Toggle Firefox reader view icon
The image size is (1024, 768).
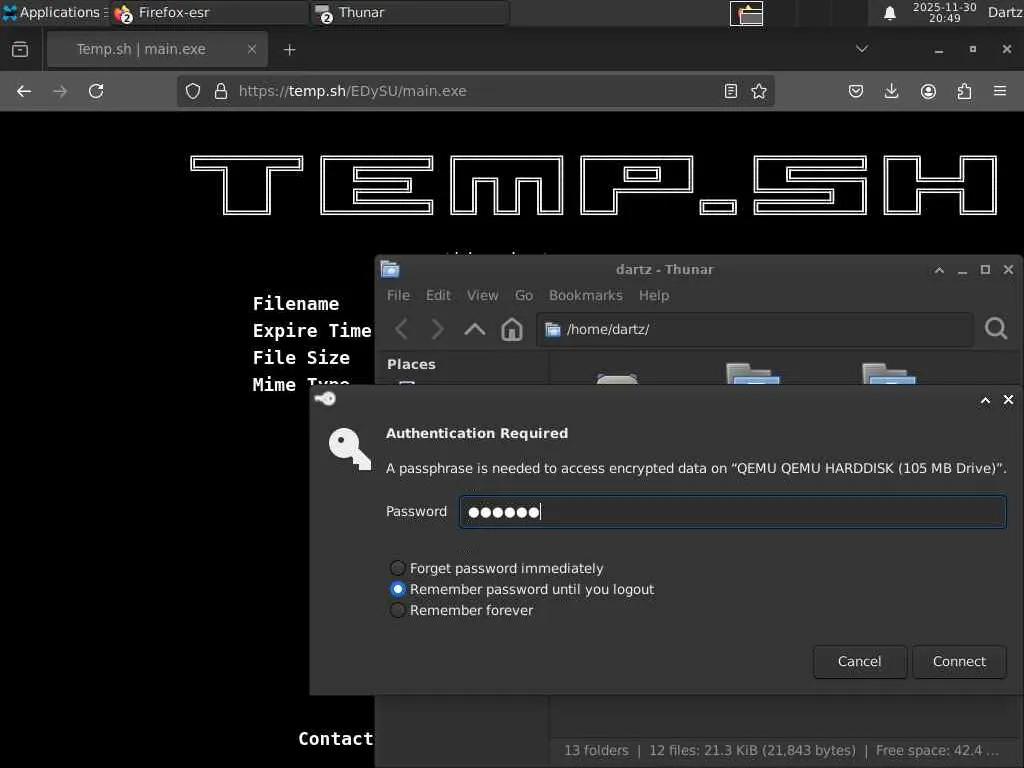[x=731, y=91]
